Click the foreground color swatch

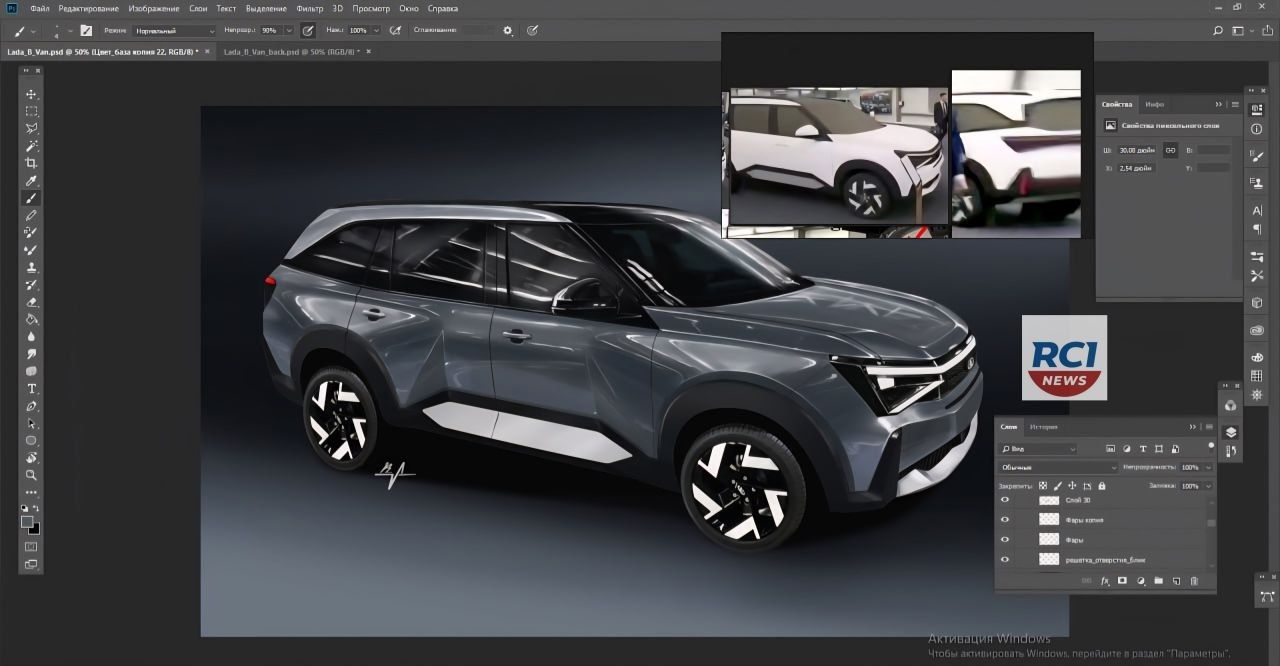(x=27, y=521)
